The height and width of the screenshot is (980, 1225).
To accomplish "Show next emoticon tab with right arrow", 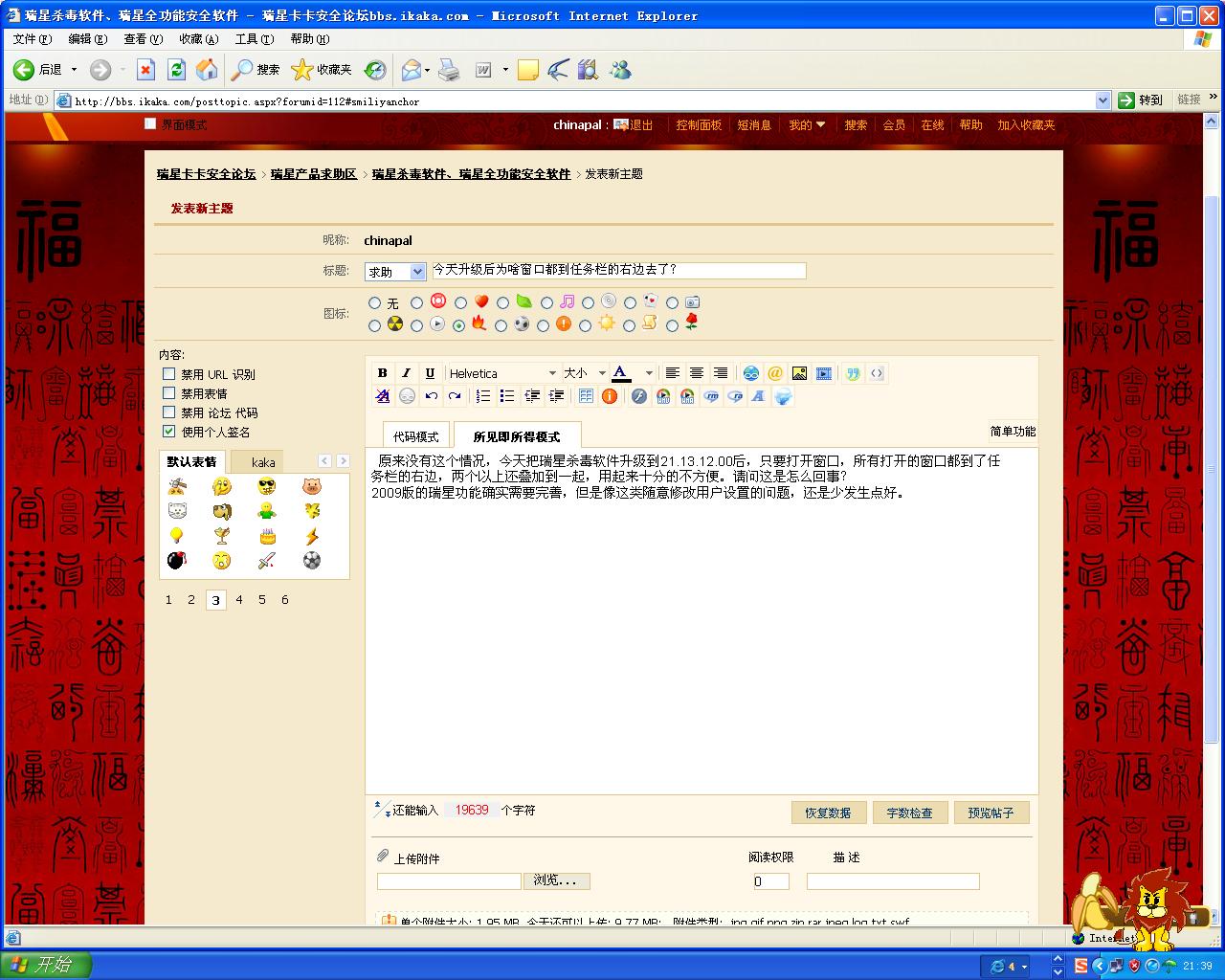I will [343, 461].
